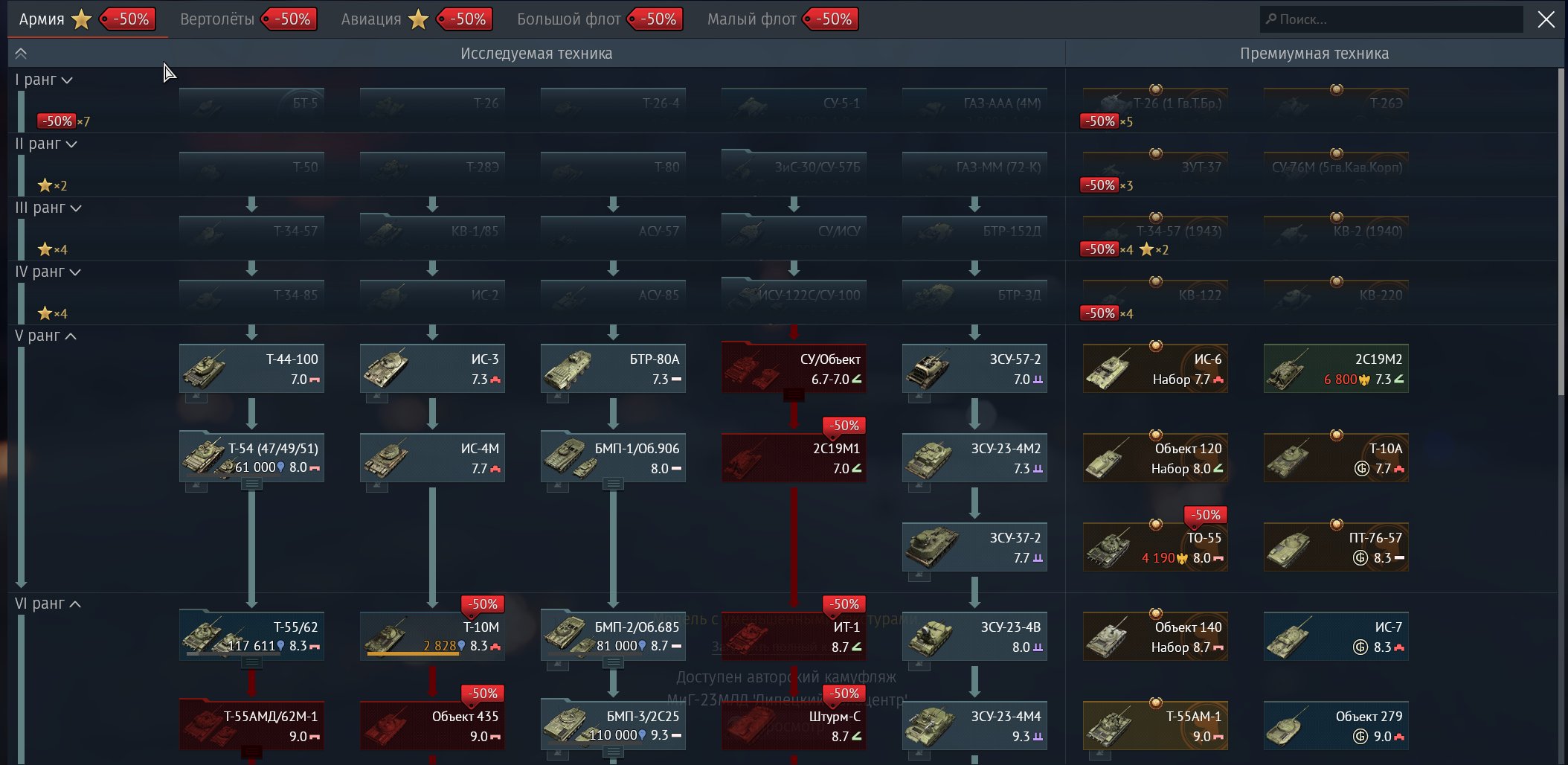Click the collapse-all double chevron icon

click(21, 54)
